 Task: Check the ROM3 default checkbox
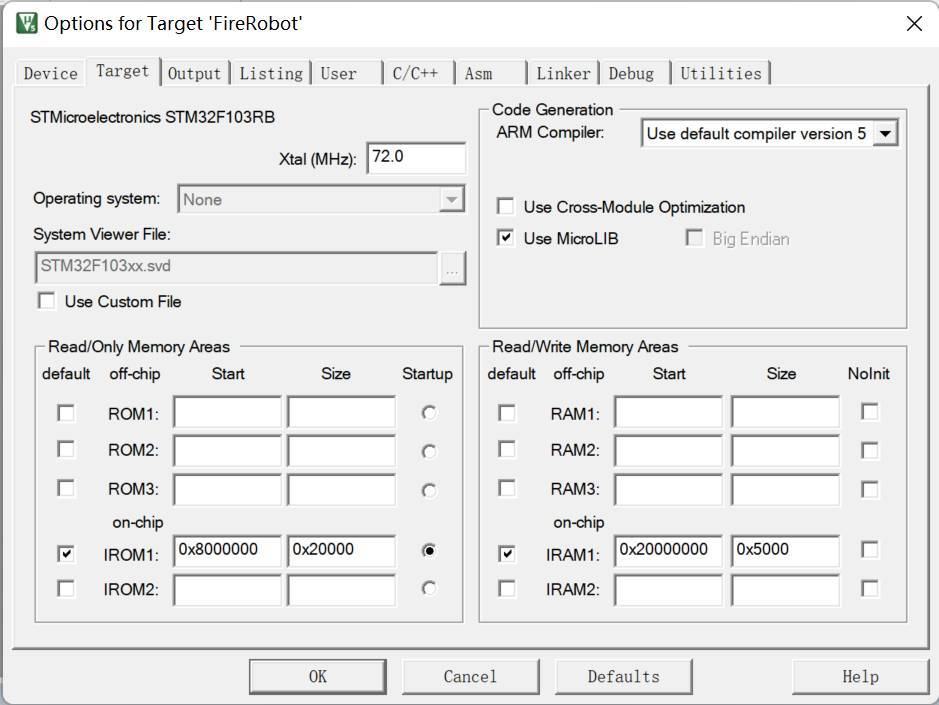point(66,488)
